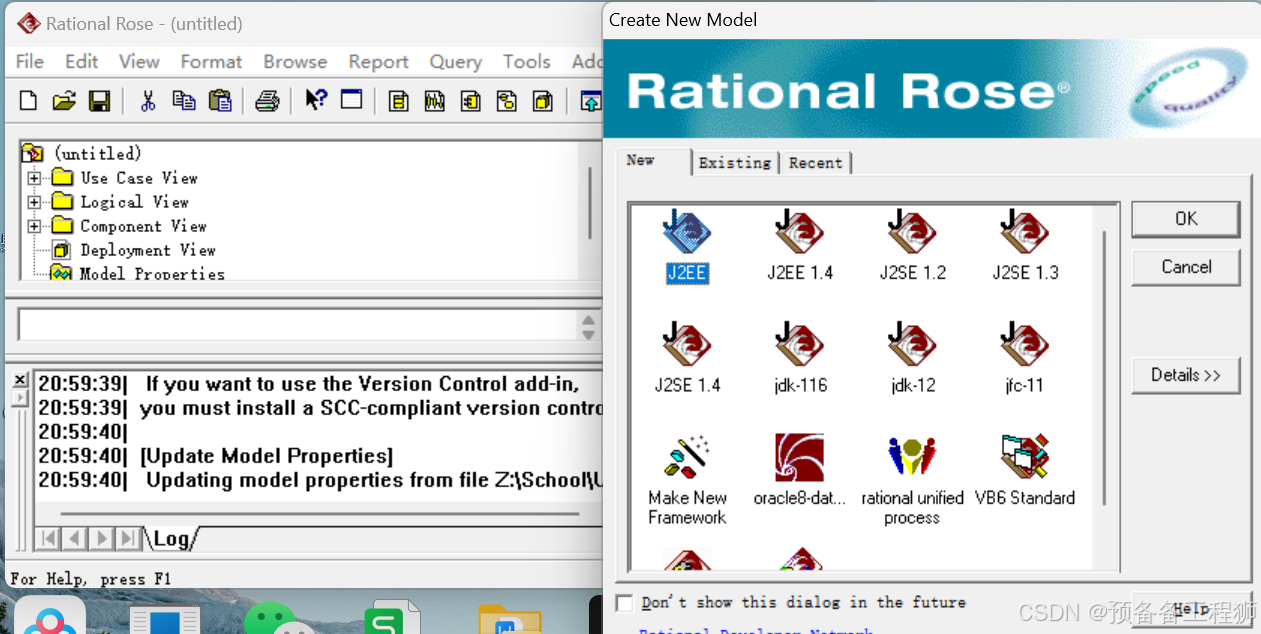The image size is (1261, 634).
Task: Select Model Properties in browser tree
Action: point(152,273)
